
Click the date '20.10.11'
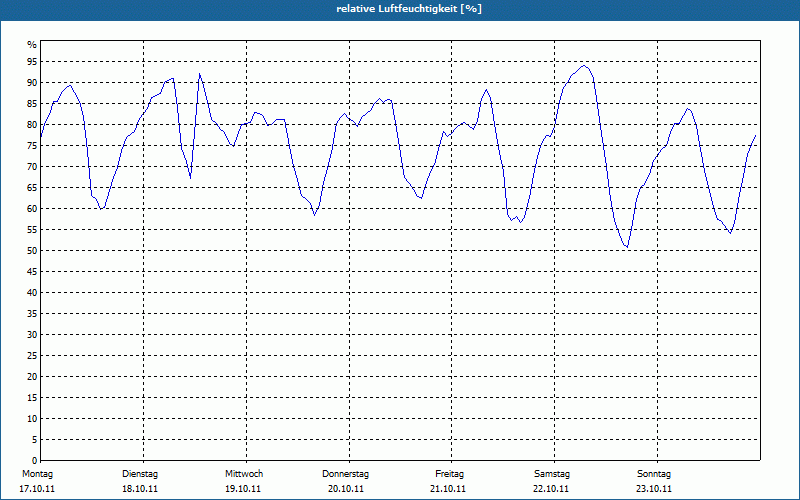tap(346, 489)
